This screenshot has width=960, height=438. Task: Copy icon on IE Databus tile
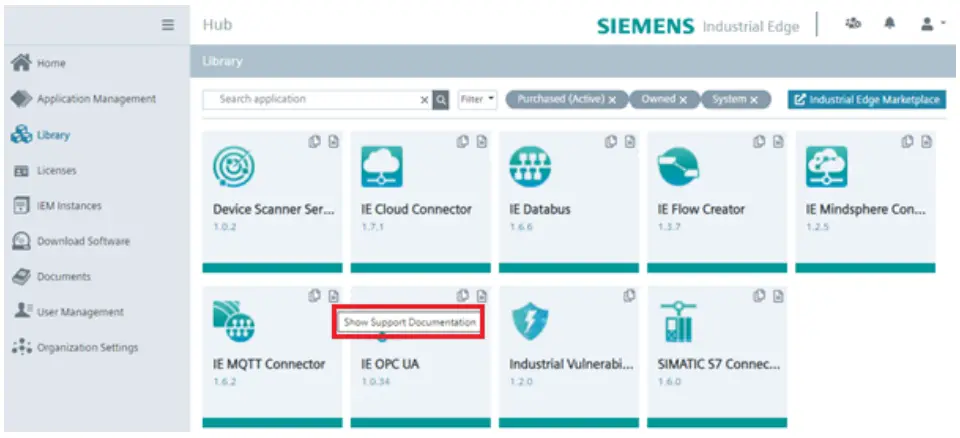pyautogui.click(x=611, y=142)
